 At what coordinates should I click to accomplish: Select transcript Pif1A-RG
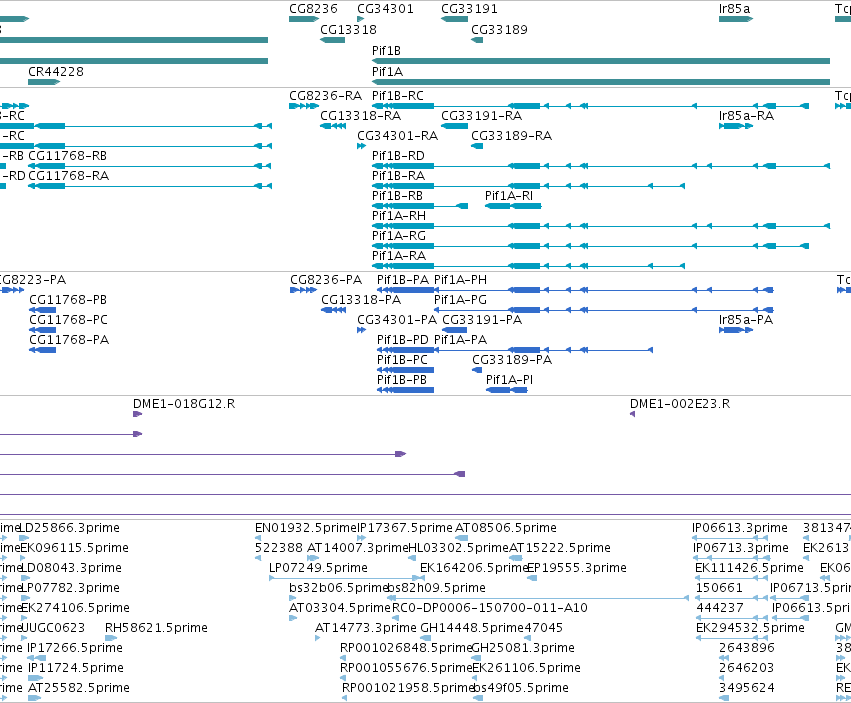click(590, 246)
